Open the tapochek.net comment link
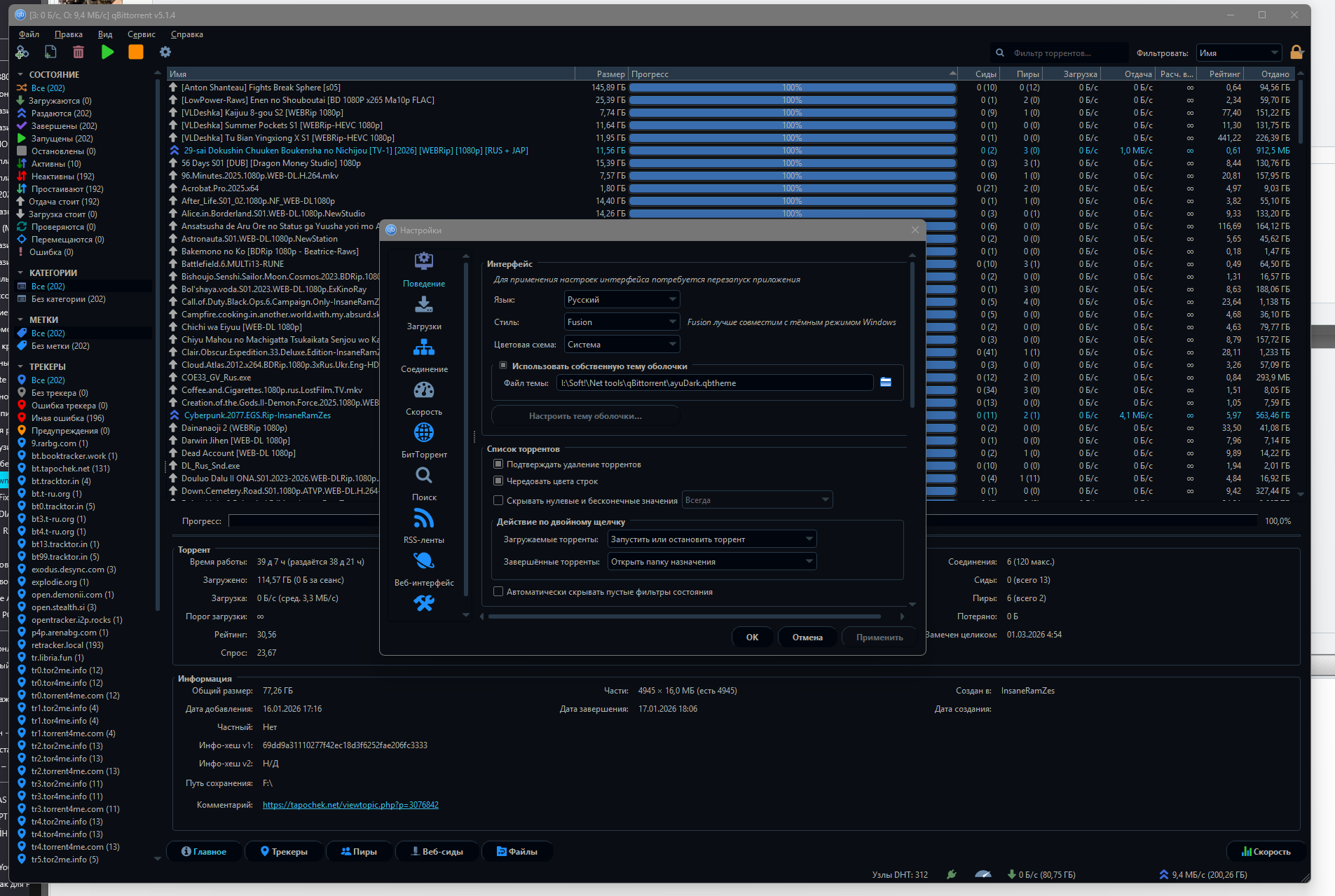Screen dimensions: 1335x896 pyautogui.click(x=350, y=805)
